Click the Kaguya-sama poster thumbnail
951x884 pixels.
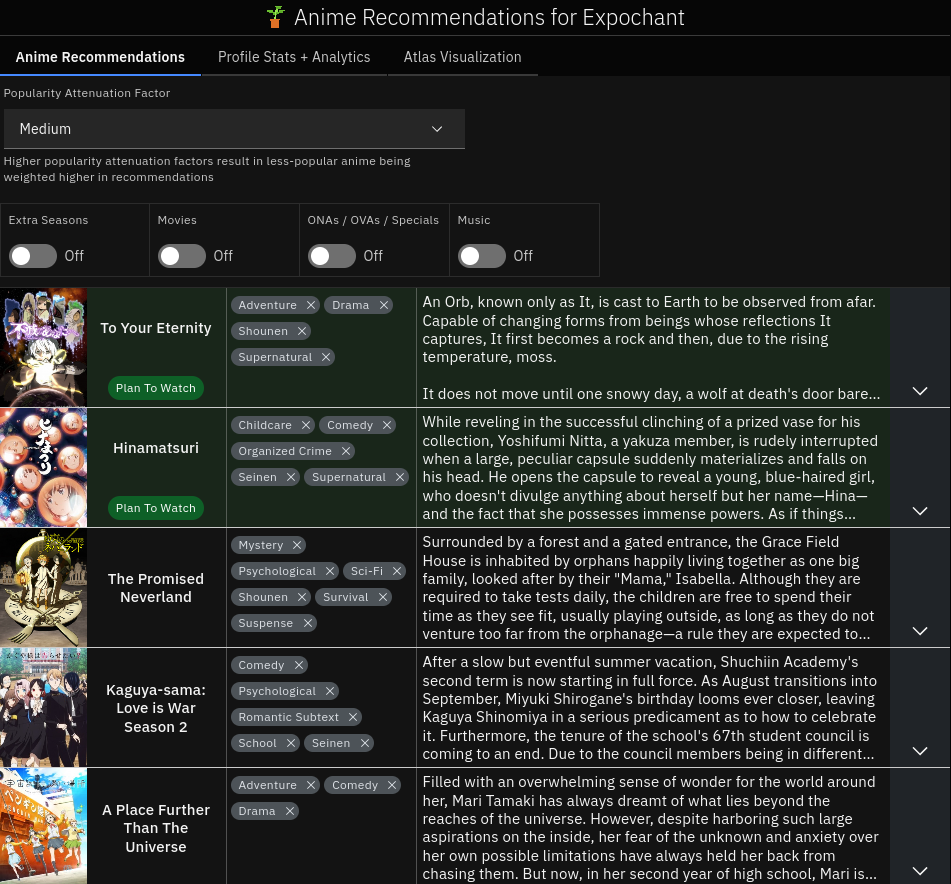coord(43,708)
